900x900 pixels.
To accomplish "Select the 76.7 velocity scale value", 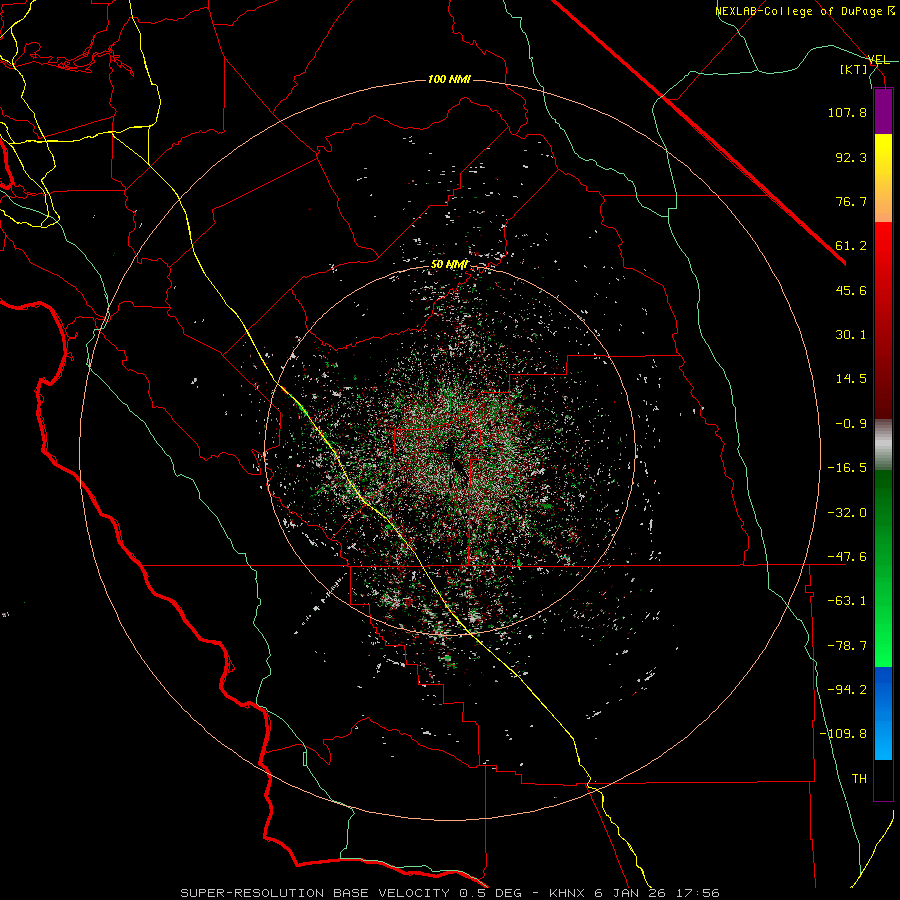I will point(851,201).
